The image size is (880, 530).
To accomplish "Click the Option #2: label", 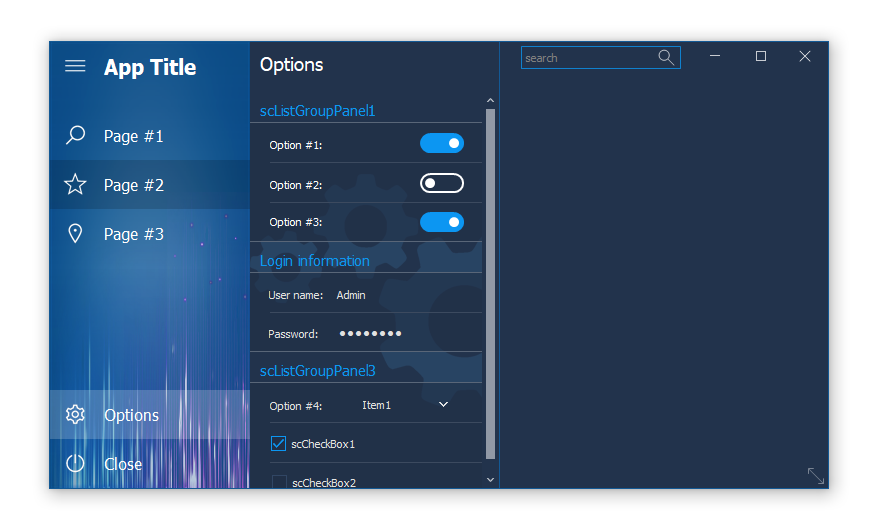I will (x=296, y=185).
